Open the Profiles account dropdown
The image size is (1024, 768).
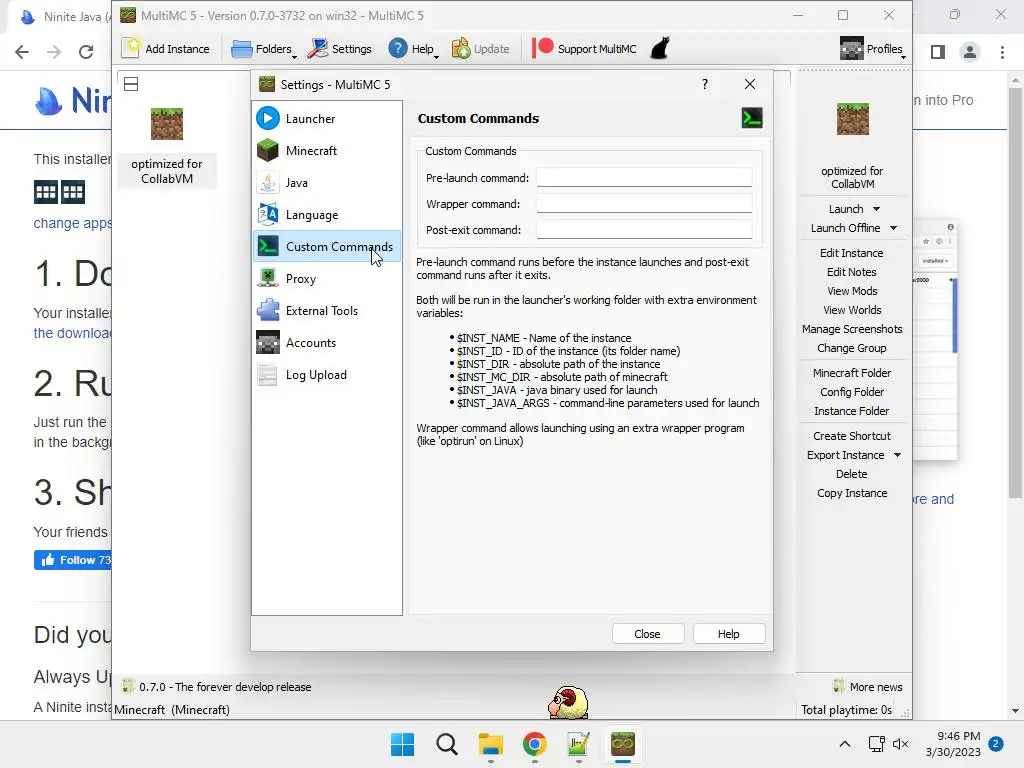pos(872,49)
